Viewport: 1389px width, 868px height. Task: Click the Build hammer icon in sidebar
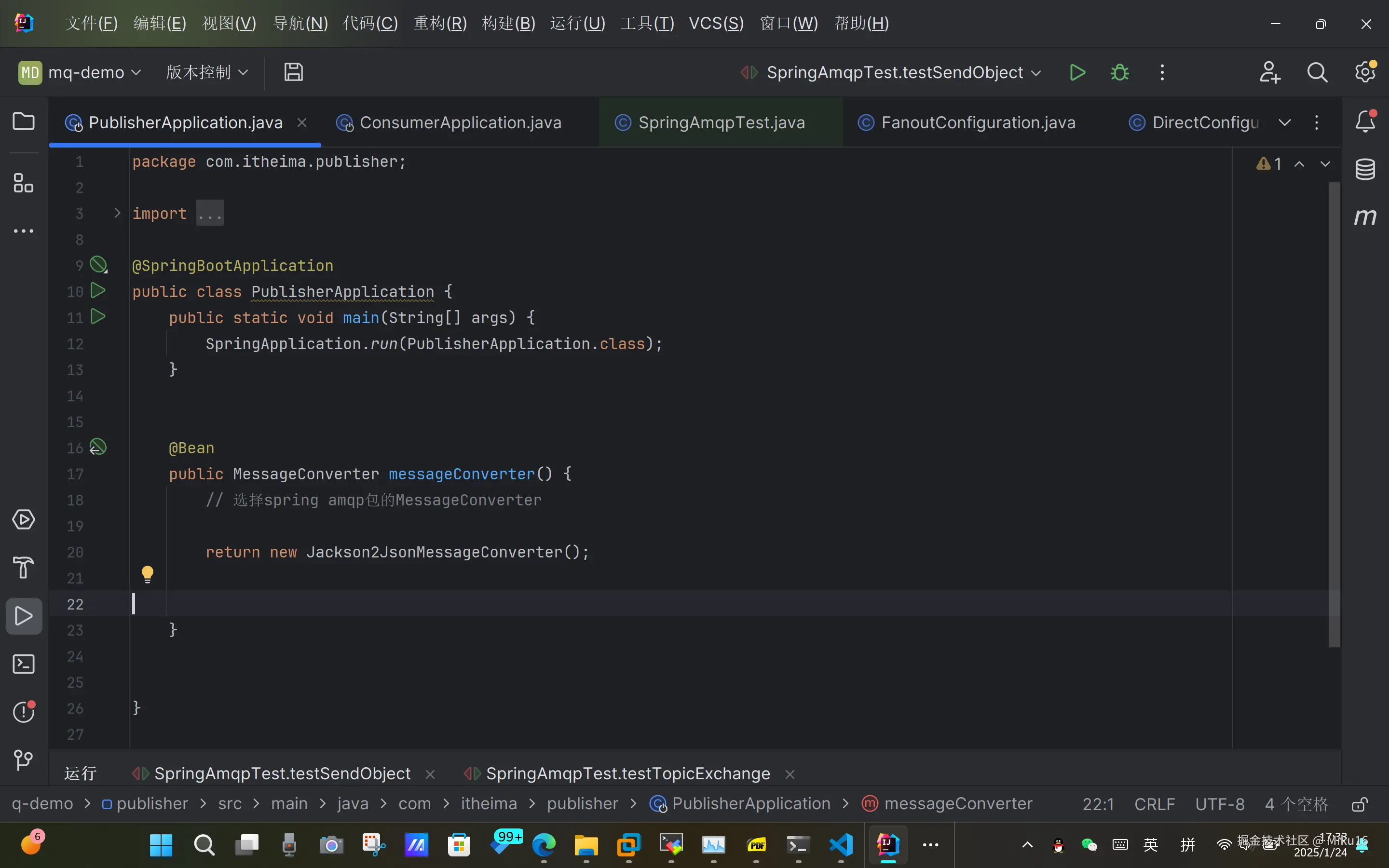24,568
